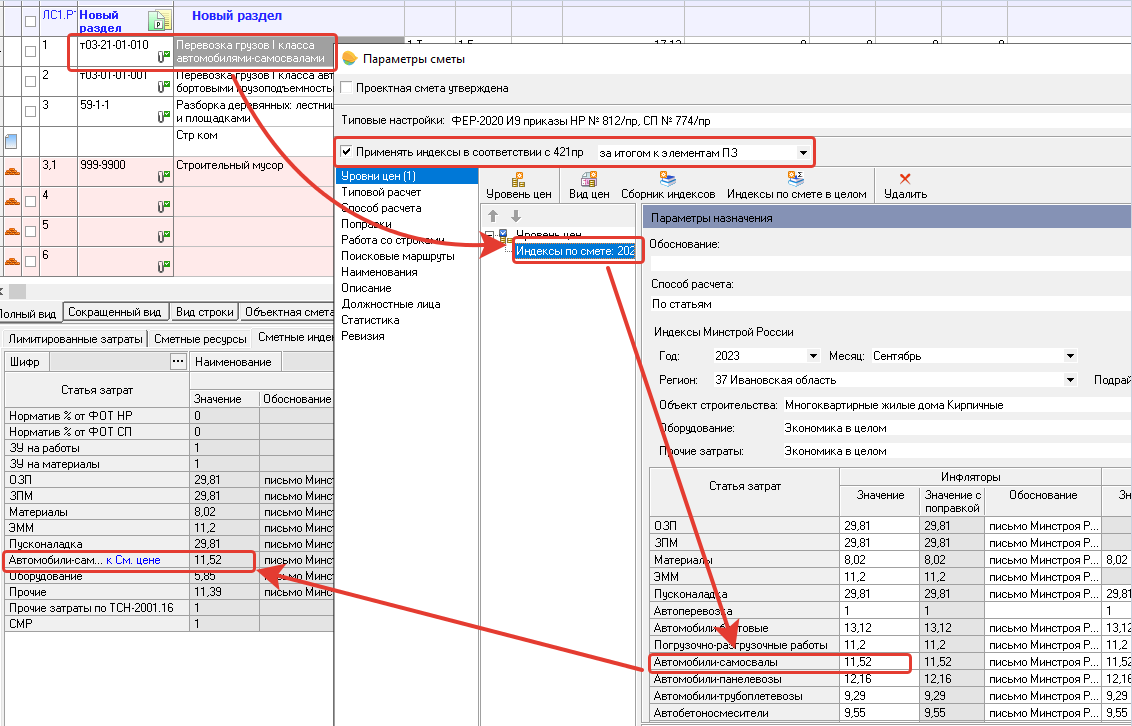The image size is (1132, 726).
Task: Click the Вид цен toolbar icon
Action: [589, 180]
